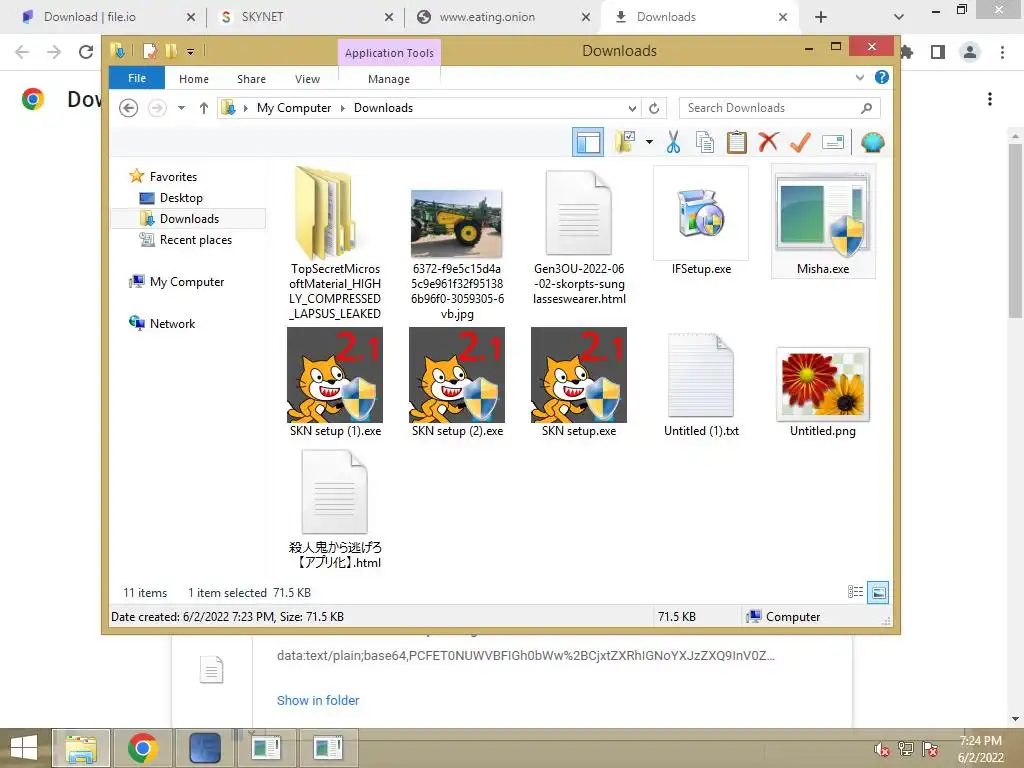Screen dimensions: 1024x768
Task: Select Recent places in the navigation pane
Action: tap(196, 240)
